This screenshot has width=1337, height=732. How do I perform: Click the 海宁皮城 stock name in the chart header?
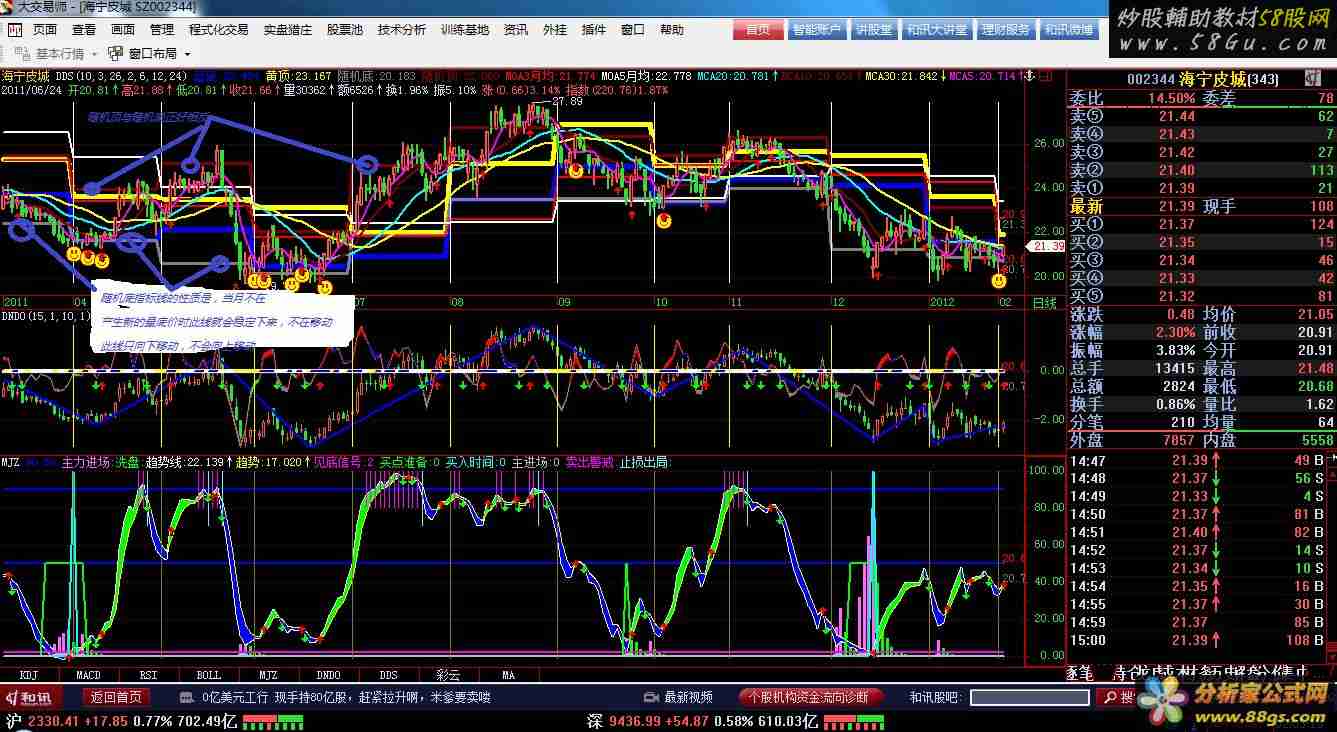(x=26, y=76)
